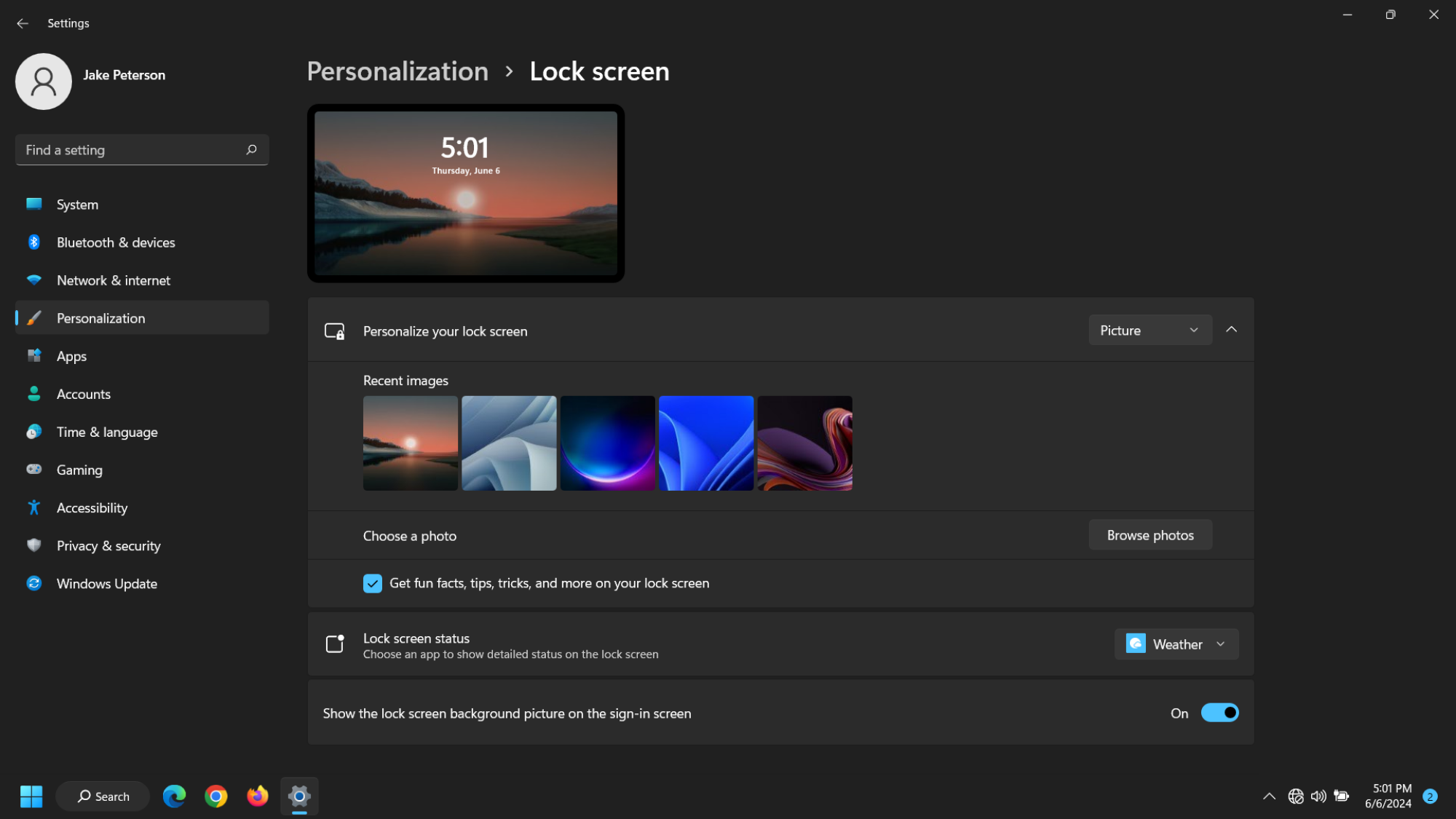Click the Windows Update icon

point(33,583)
